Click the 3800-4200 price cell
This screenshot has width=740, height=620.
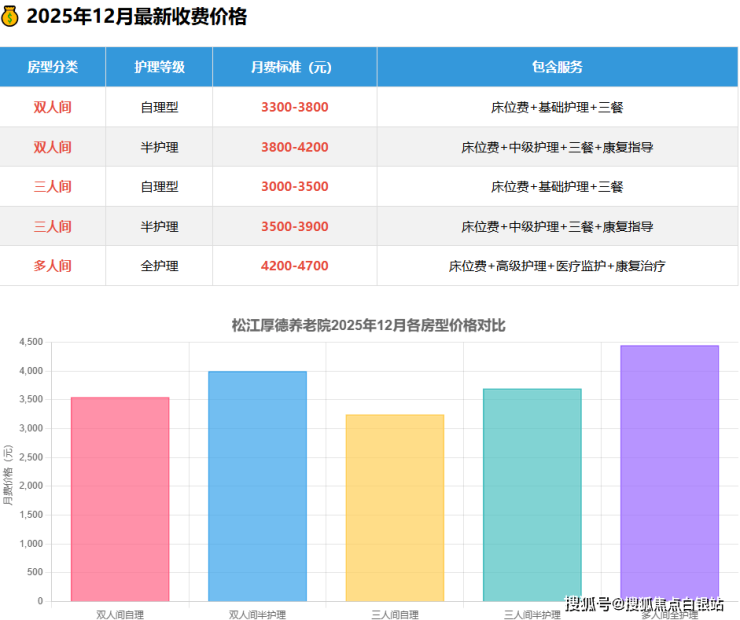pos(294,147)
